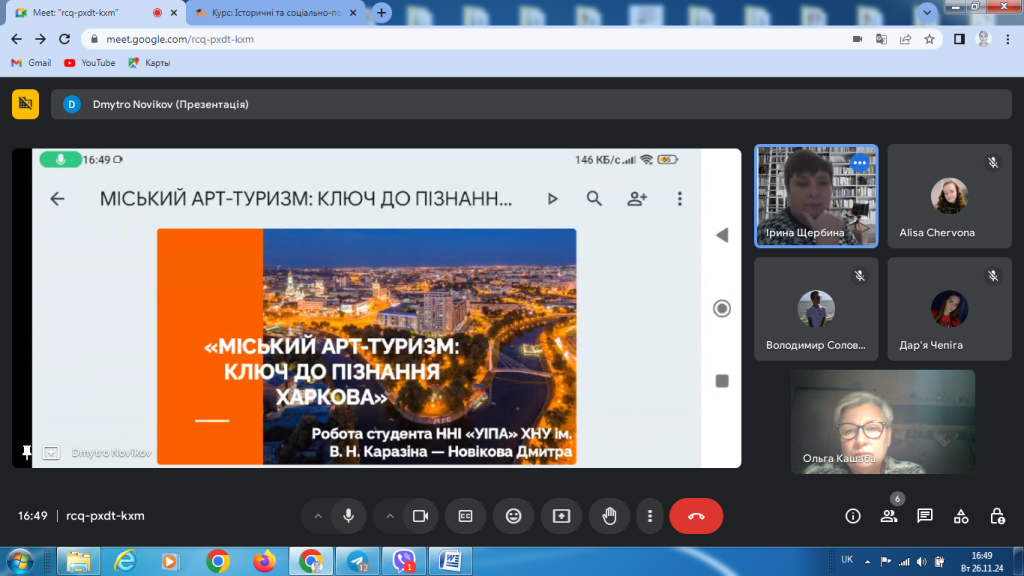Image resolution: width=1024 pixels, height=576 pixels.
Task: Toggle the camera on or off
Action: 420,516
